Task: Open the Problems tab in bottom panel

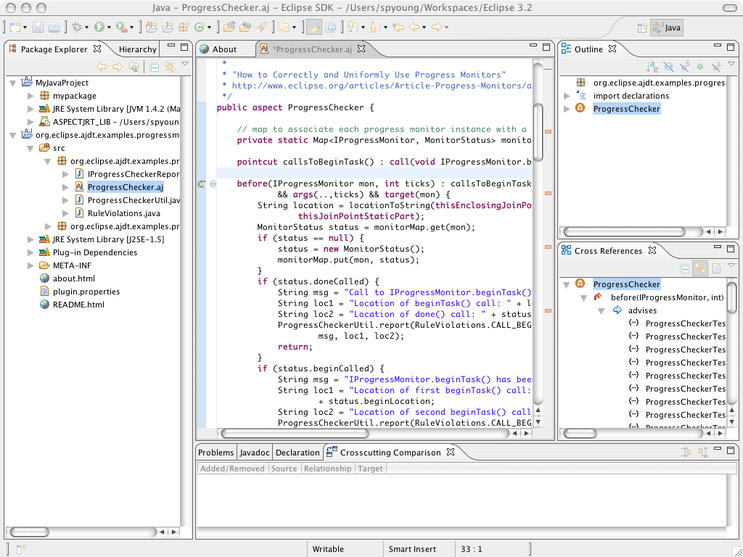Action: (x=216, y=452)
